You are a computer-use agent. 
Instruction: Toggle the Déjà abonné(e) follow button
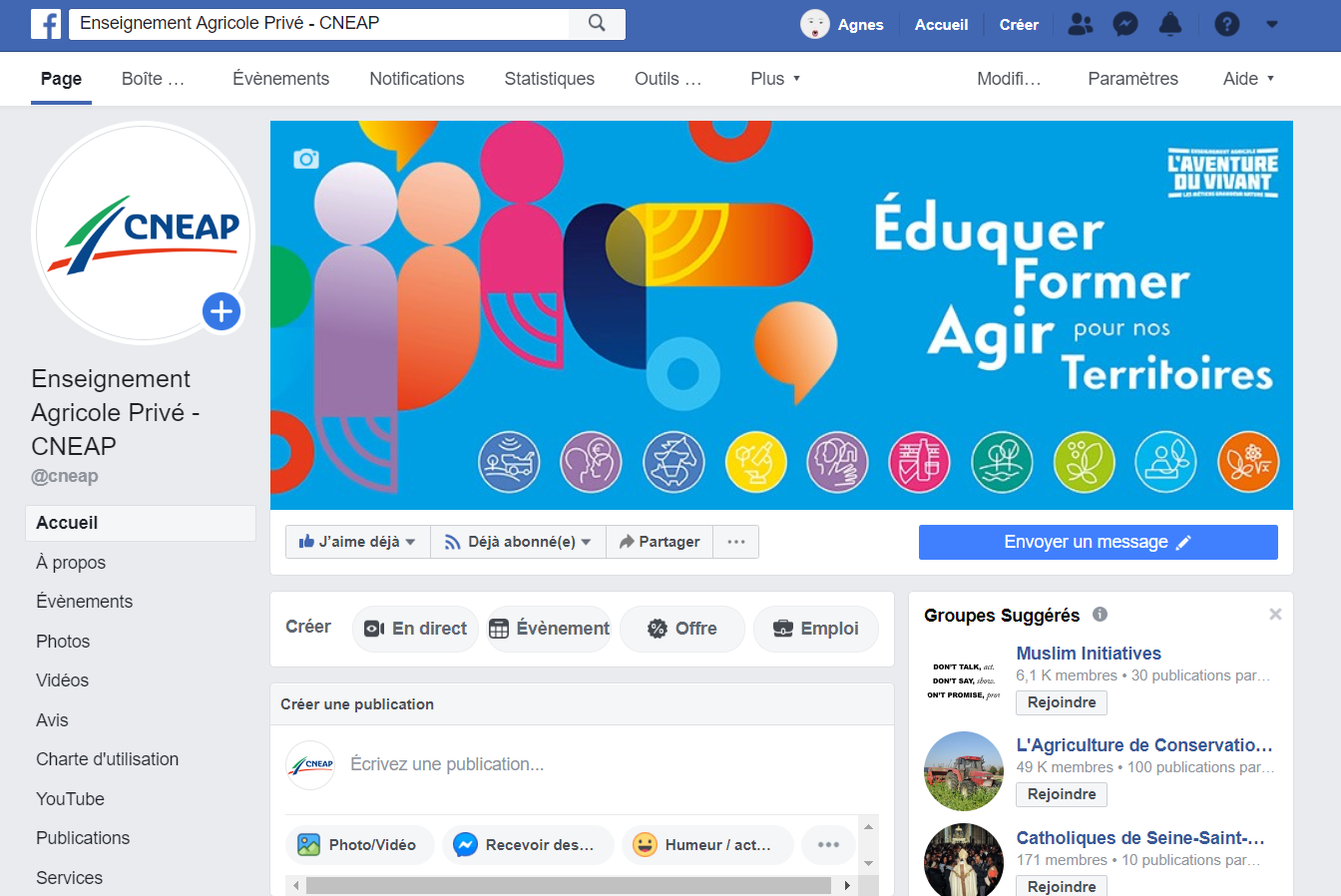point(518,542)
